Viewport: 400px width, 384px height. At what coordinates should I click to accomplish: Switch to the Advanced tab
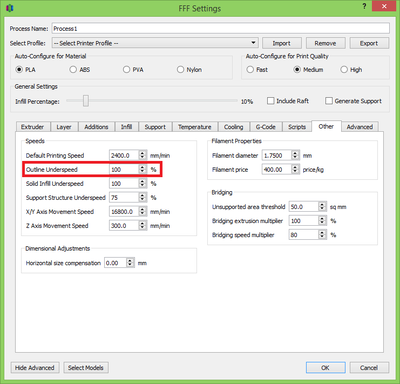[360, 127]
